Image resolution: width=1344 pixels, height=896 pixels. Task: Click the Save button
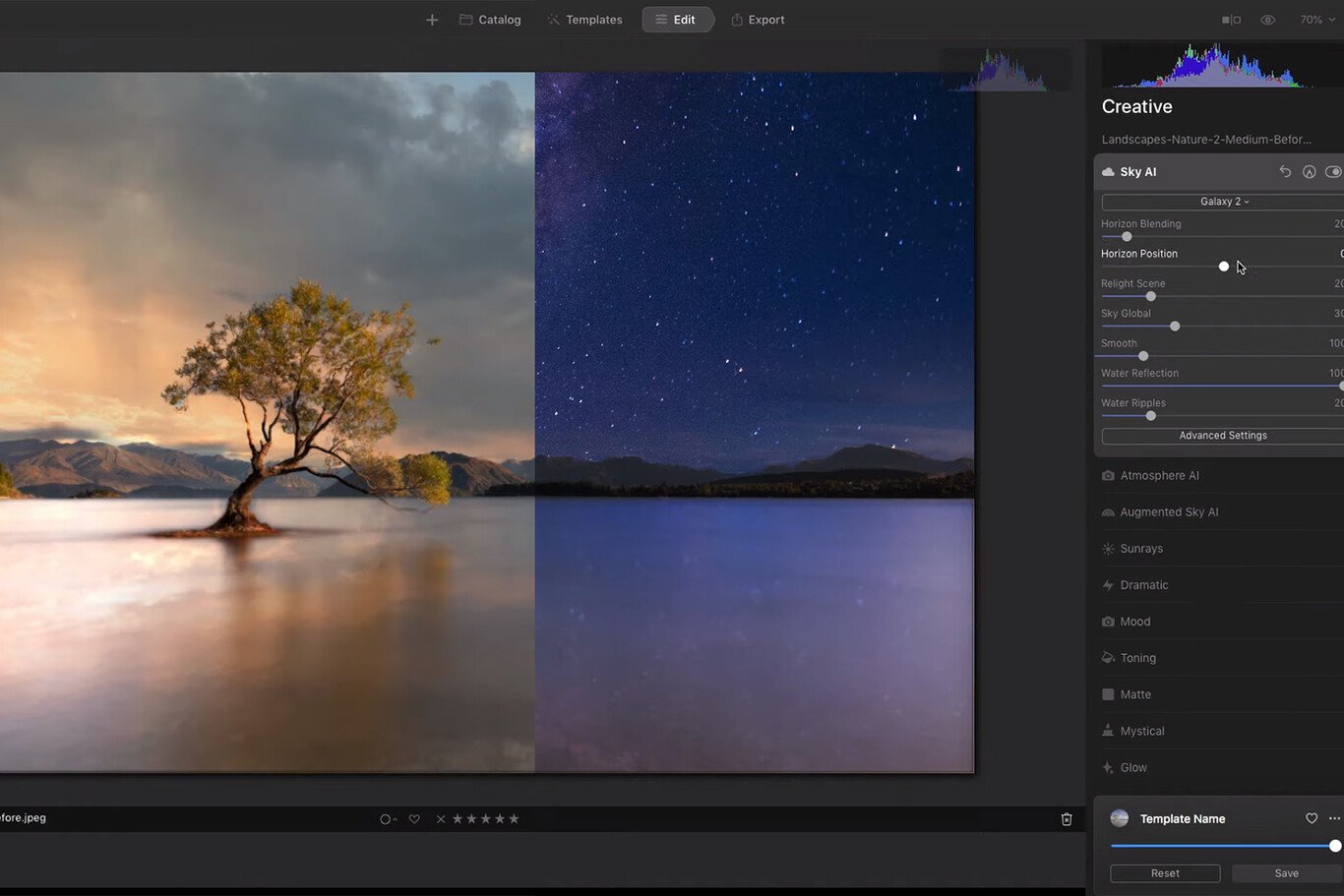point(1287,873)
